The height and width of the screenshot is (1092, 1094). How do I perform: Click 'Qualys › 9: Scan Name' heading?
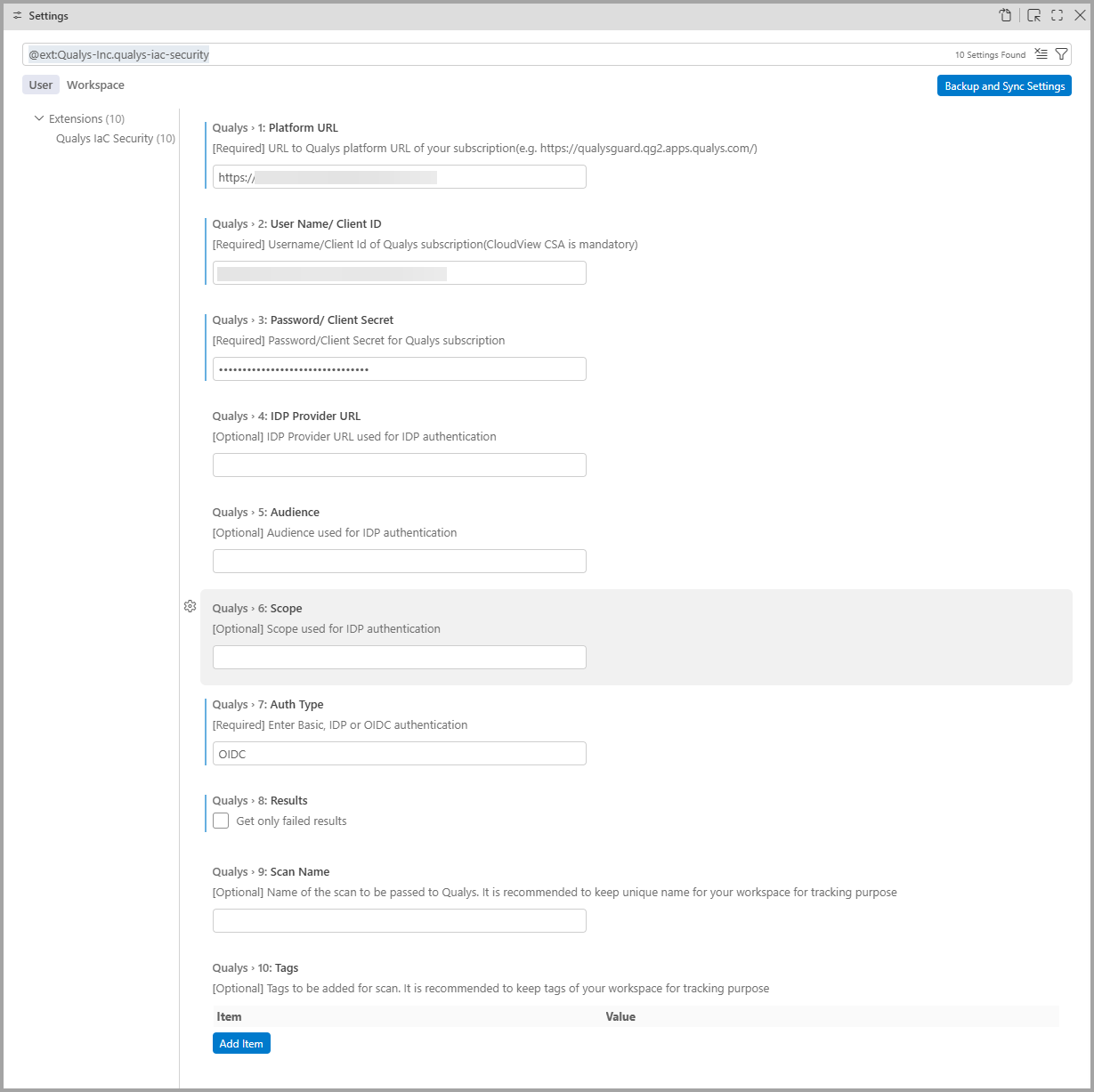tap(271, 871)
